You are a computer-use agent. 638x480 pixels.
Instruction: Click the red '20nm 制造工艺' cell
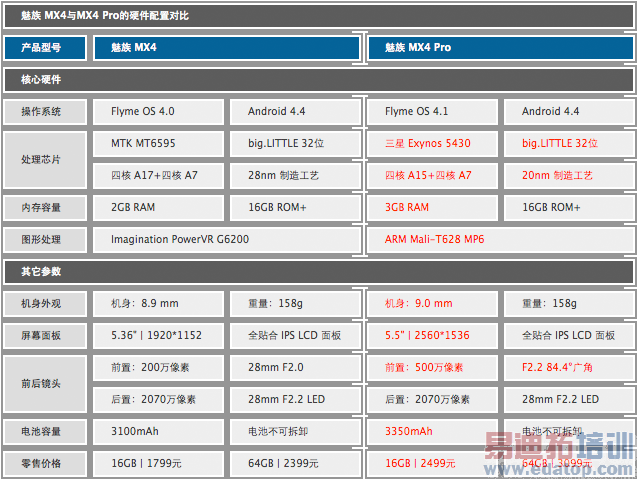pyautogui.click(x=570, y=175)
